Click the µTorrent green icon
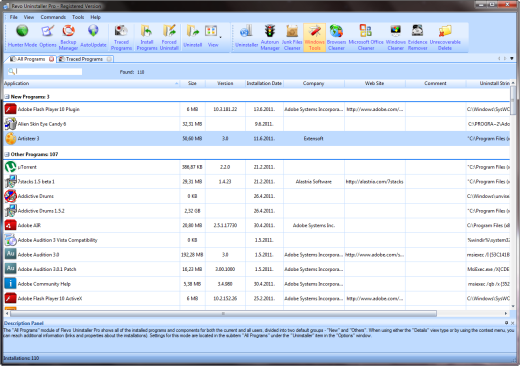 [10, 167]
